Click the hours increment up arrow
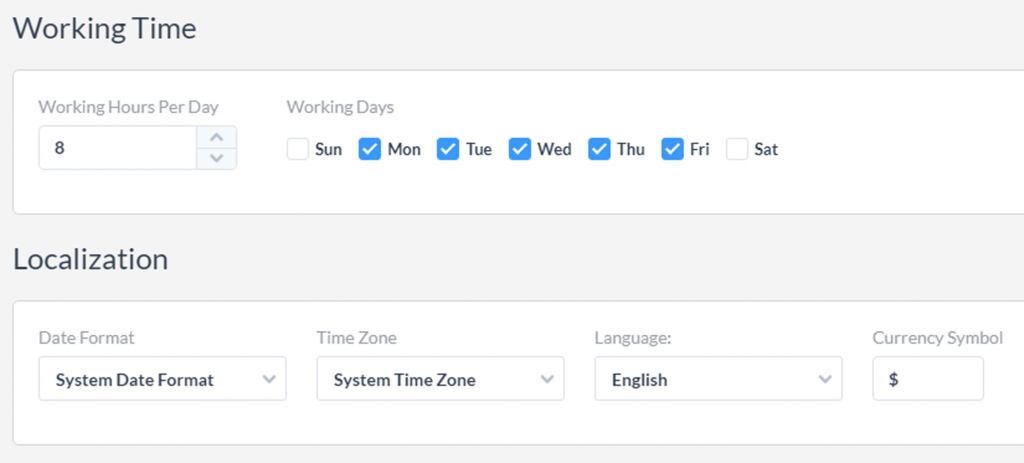The height and width of the screenshot is (463, 1024). tap(217, 137)
